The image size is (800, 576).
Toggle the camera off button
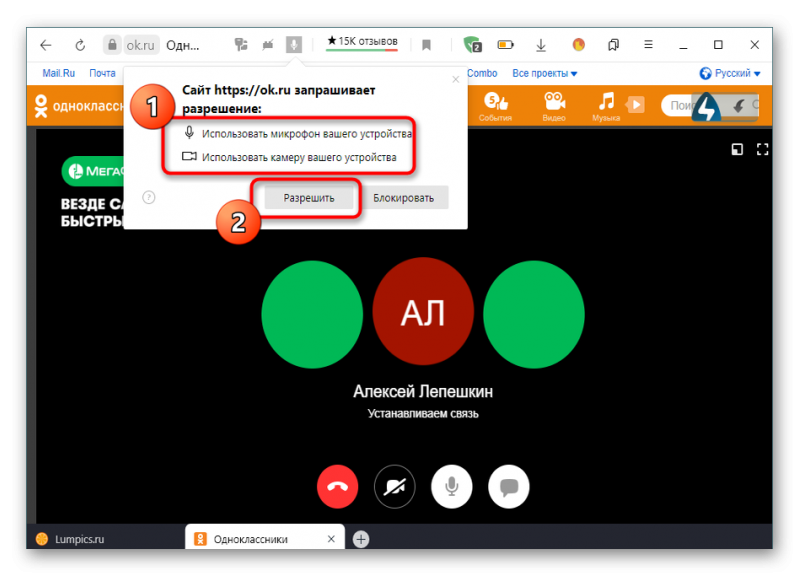(x=394, y=487)
